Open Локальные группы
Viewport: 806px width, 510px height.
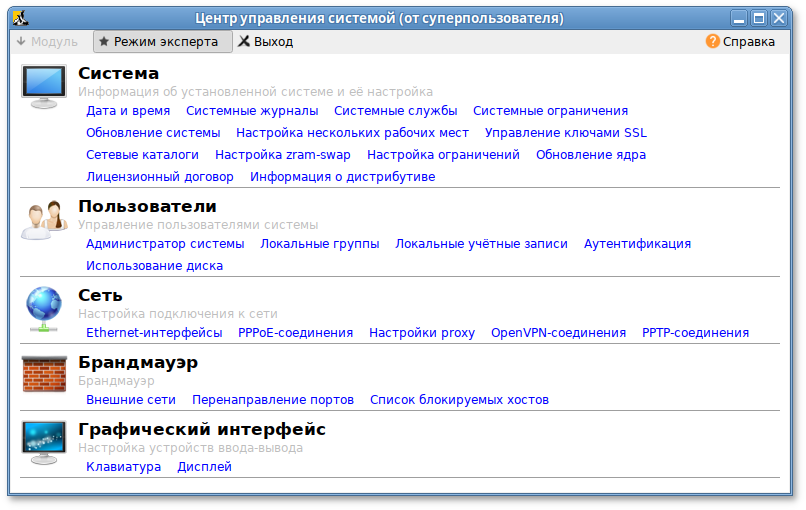320,244
